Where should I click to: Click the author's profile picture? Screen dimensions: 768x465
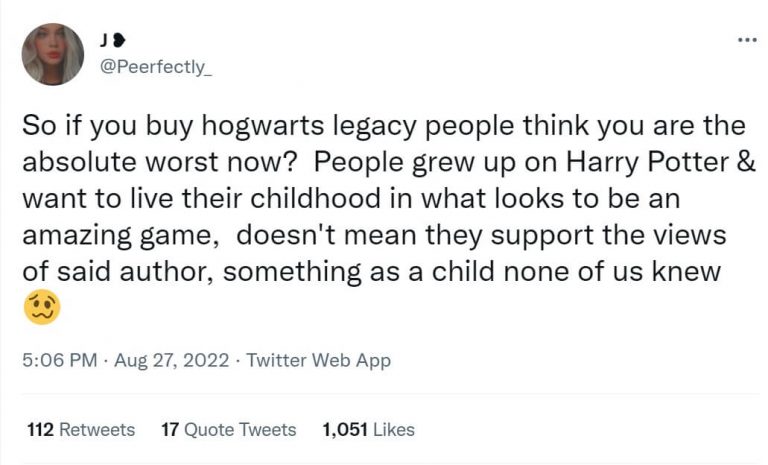coord(53,54)
